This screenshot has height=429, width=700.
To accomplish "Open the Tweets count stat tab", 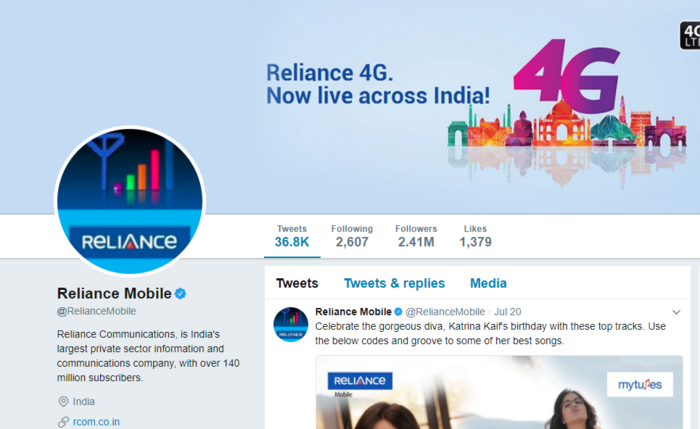I will pos(292,236).
